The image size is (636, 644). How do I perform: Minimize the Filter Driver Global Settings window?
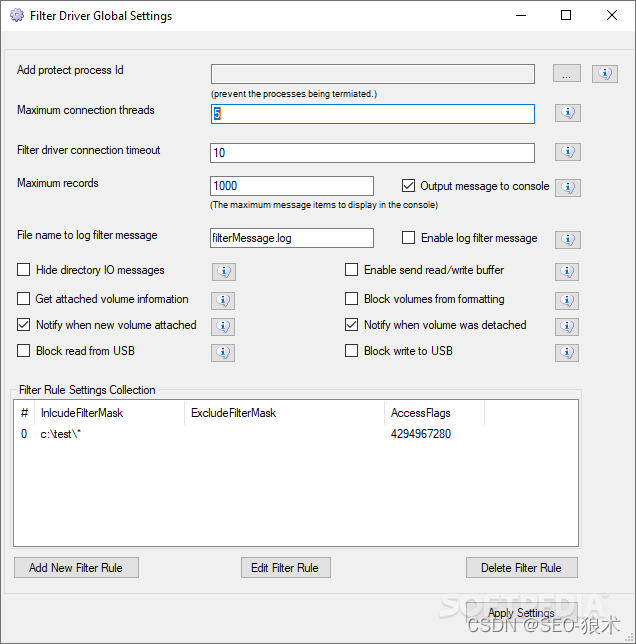pyautogui.click(x=521, y=16)
